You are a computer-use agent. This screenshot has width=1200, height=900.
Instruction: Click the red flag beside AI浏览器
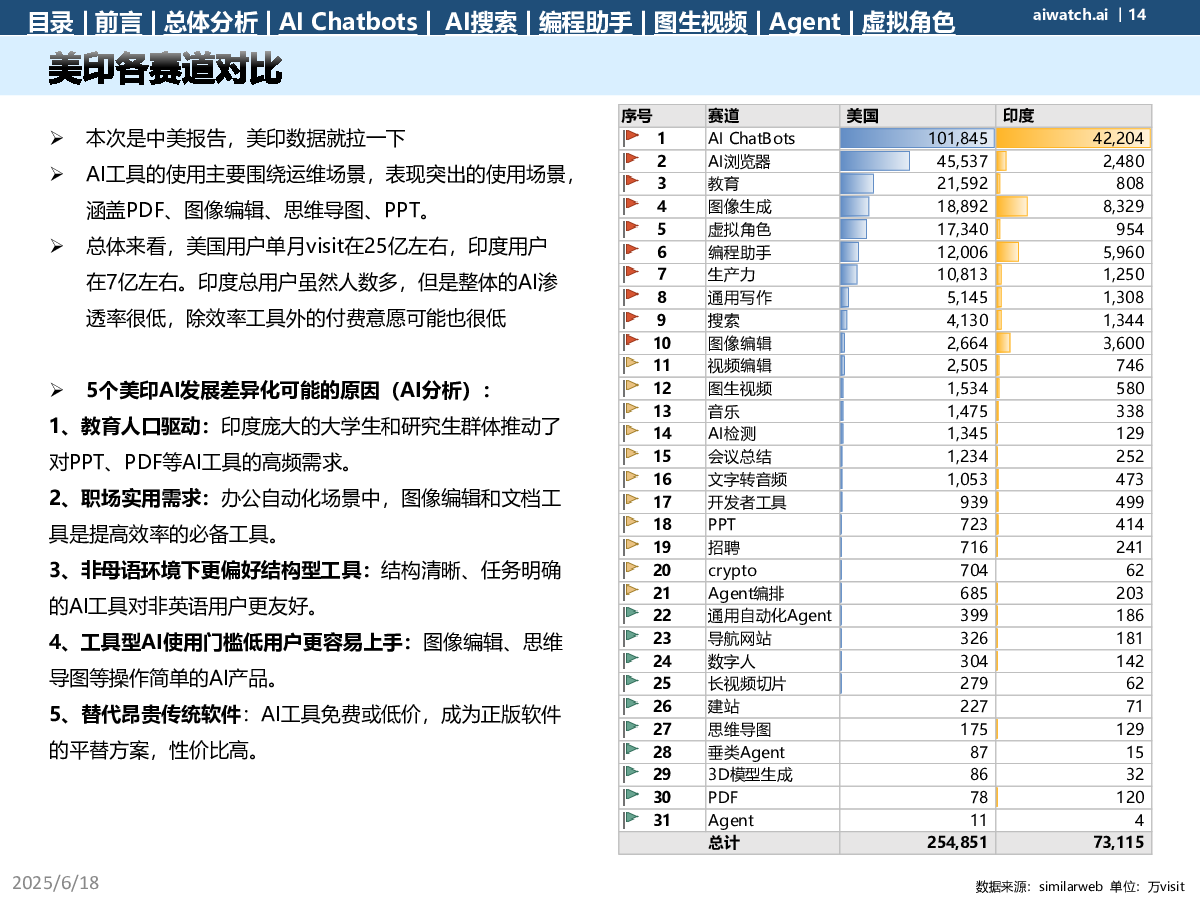click(631, 161)
